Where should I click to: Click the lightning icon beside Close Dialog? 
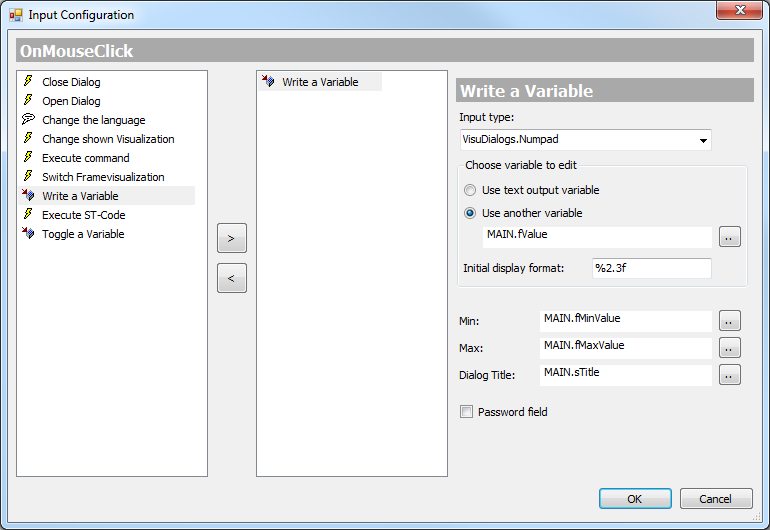[28, 81]
